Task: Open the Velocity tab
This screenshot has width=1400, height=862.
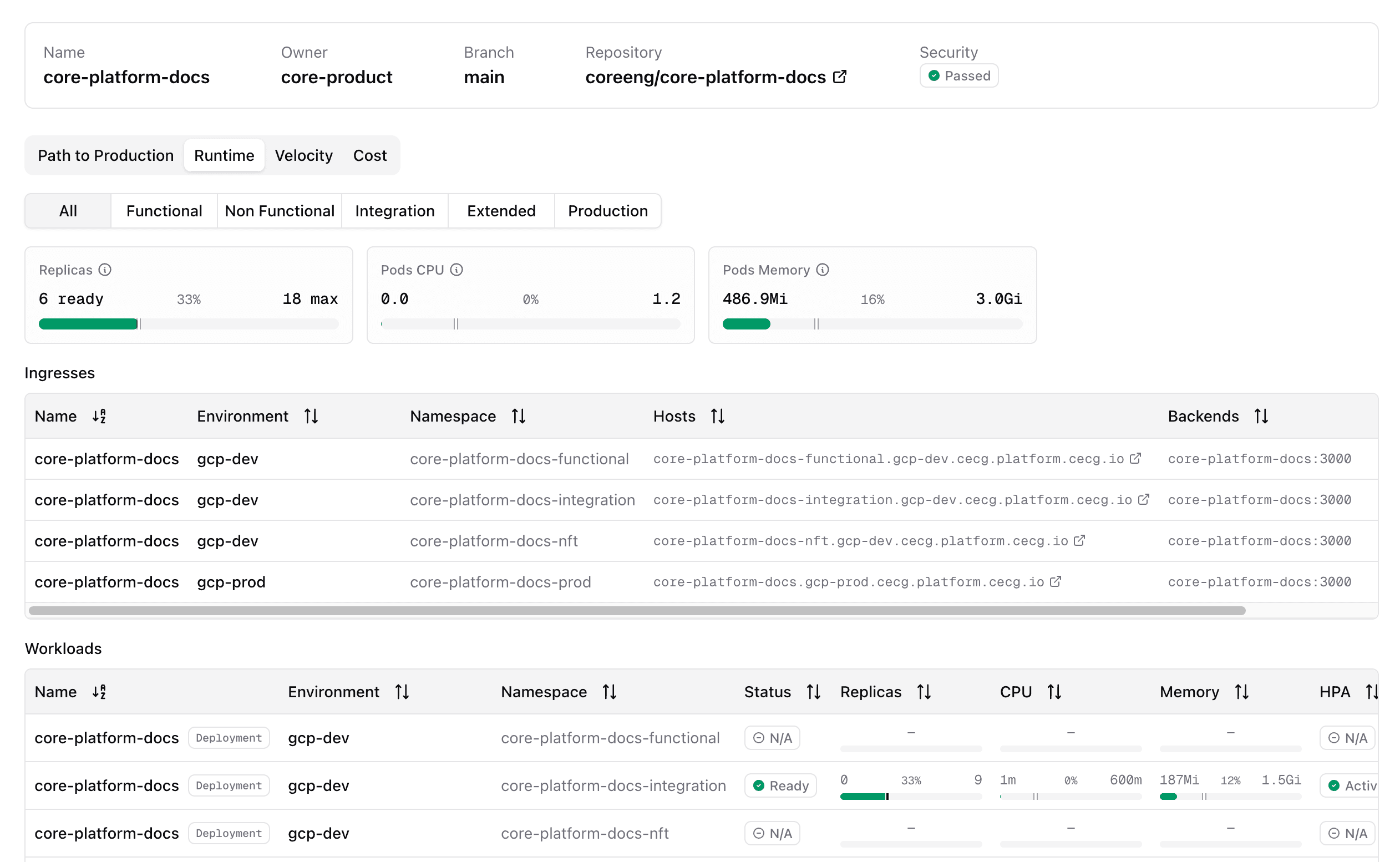Action: 304,156
